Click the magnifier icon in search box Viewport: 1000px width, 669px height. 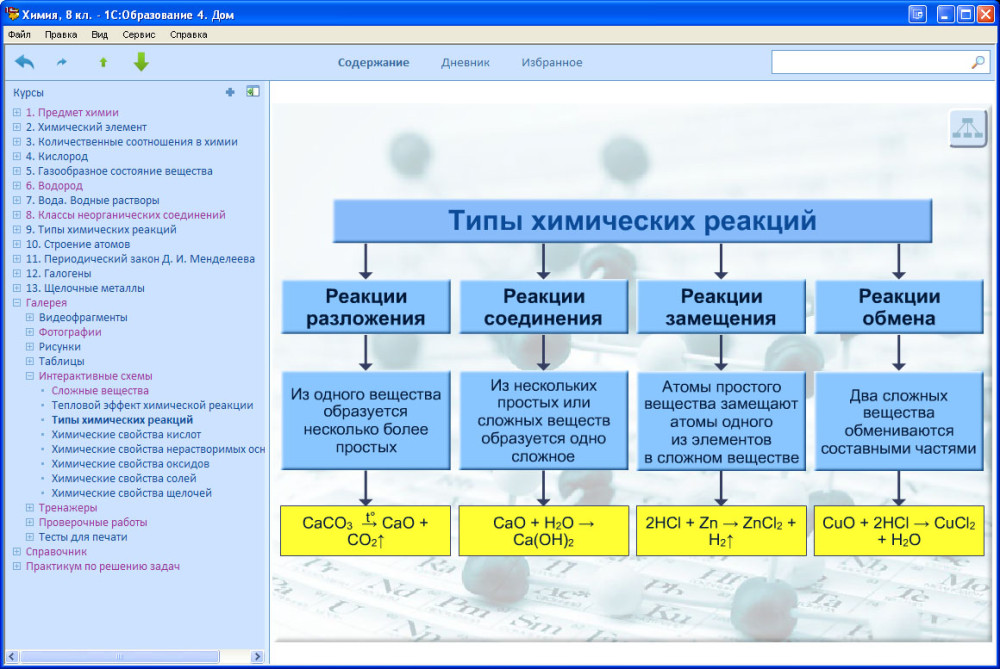pyautogui.click(x=977, y=62)
